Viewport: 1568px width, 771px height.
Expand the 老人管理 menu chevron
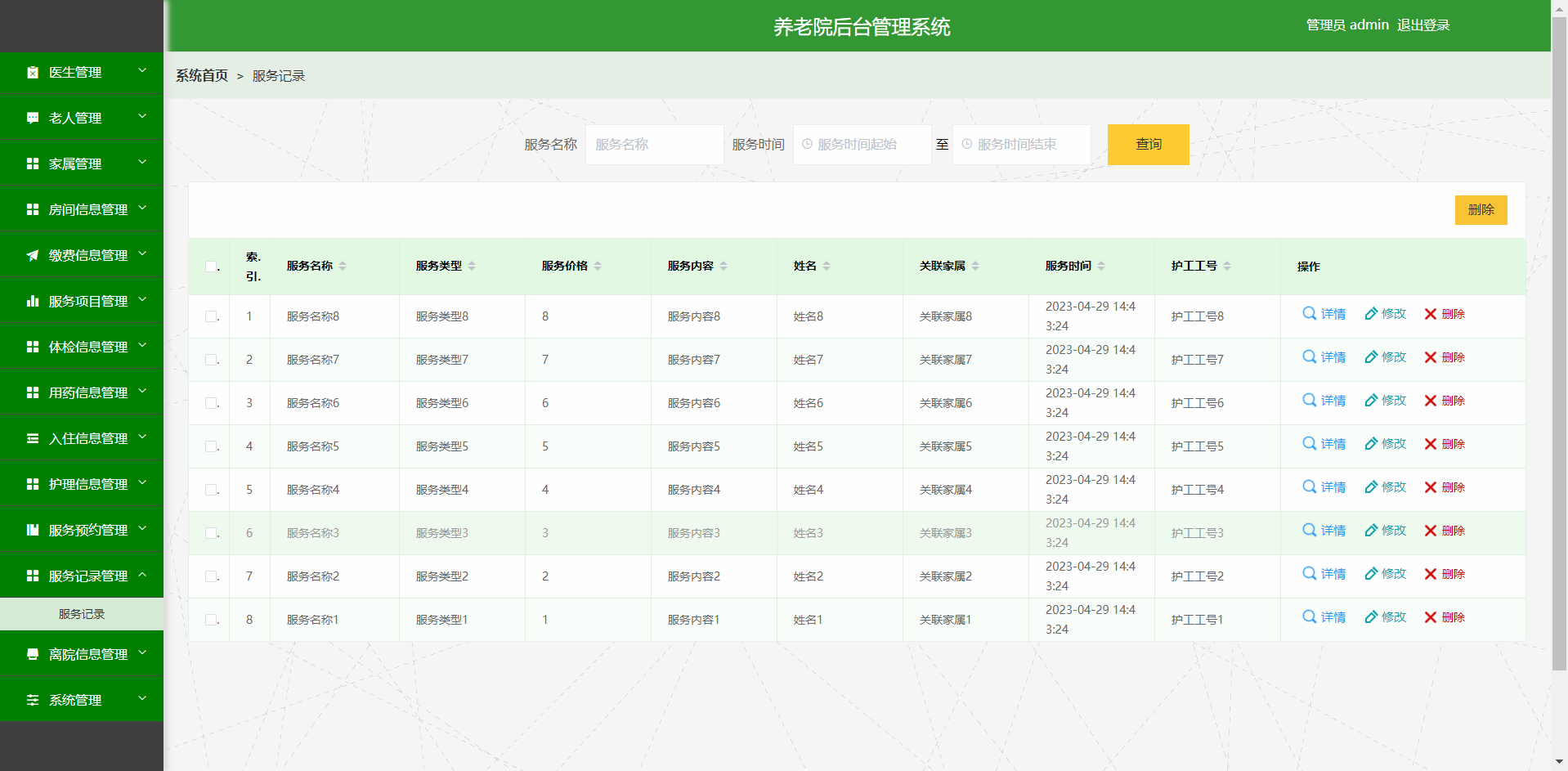142,117
